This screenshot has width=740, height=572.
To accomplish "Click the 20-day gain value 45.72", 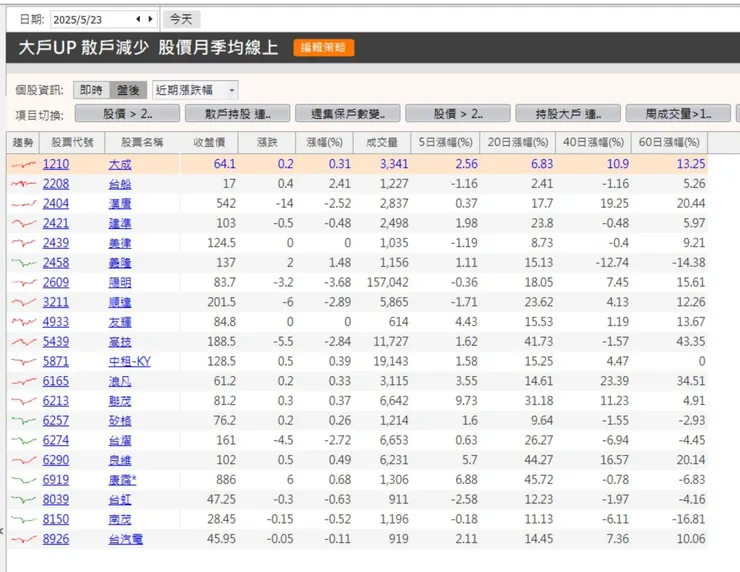I will point(538,480).
